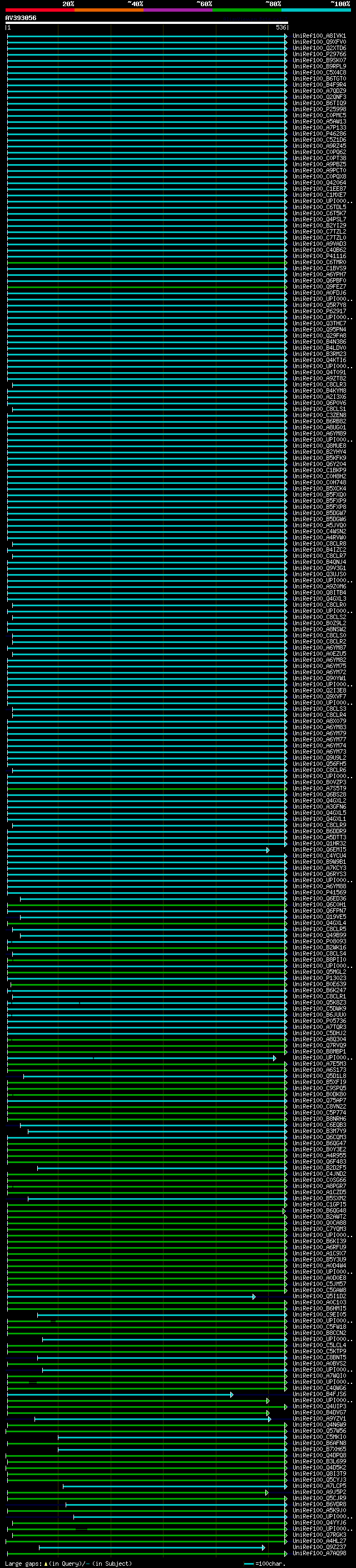Click the orange ~40% legend segment
Screen dimensions: 356x1568
[109, 10]
